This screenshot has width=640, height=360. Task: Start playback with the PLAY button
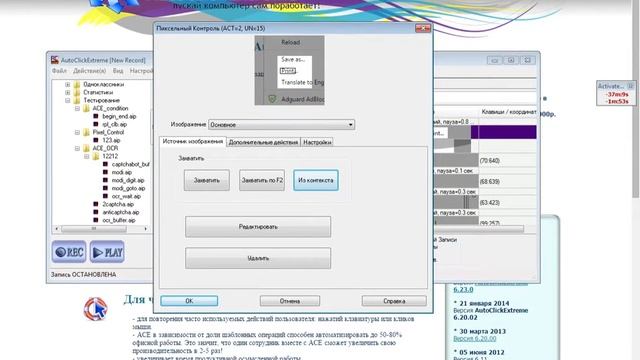click(107, 252)
